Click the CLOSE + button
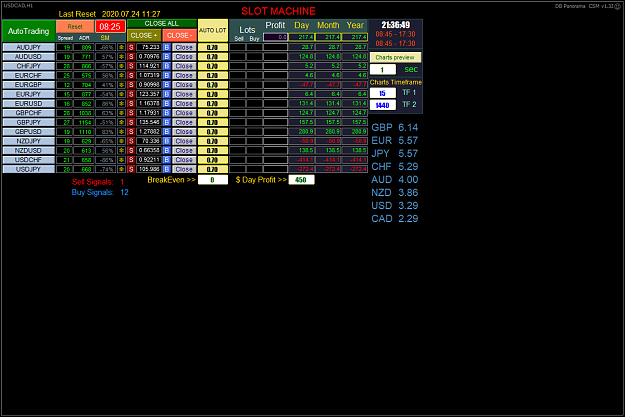The image size is (625, 417). (x=144, y=35)
